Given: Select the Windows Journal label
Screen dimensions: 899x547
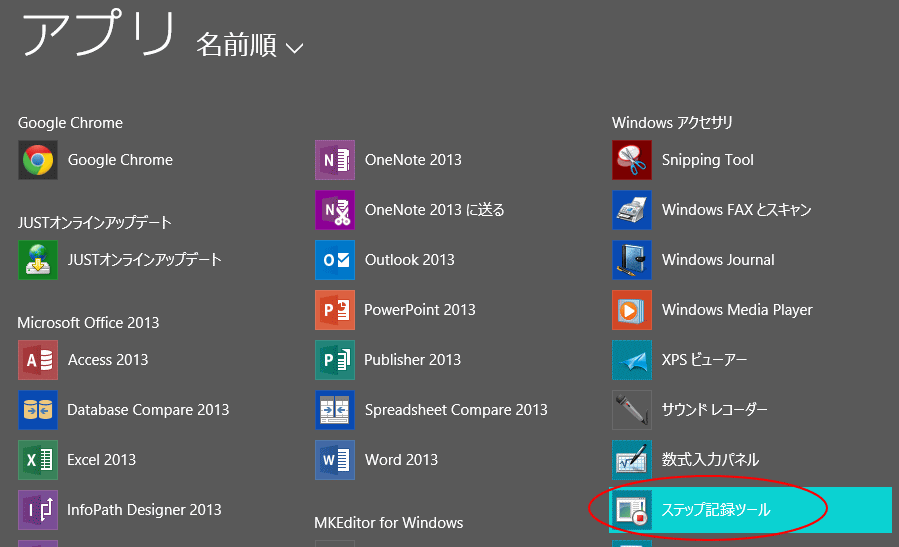Looking at the screenshot, I should (718, 260).
